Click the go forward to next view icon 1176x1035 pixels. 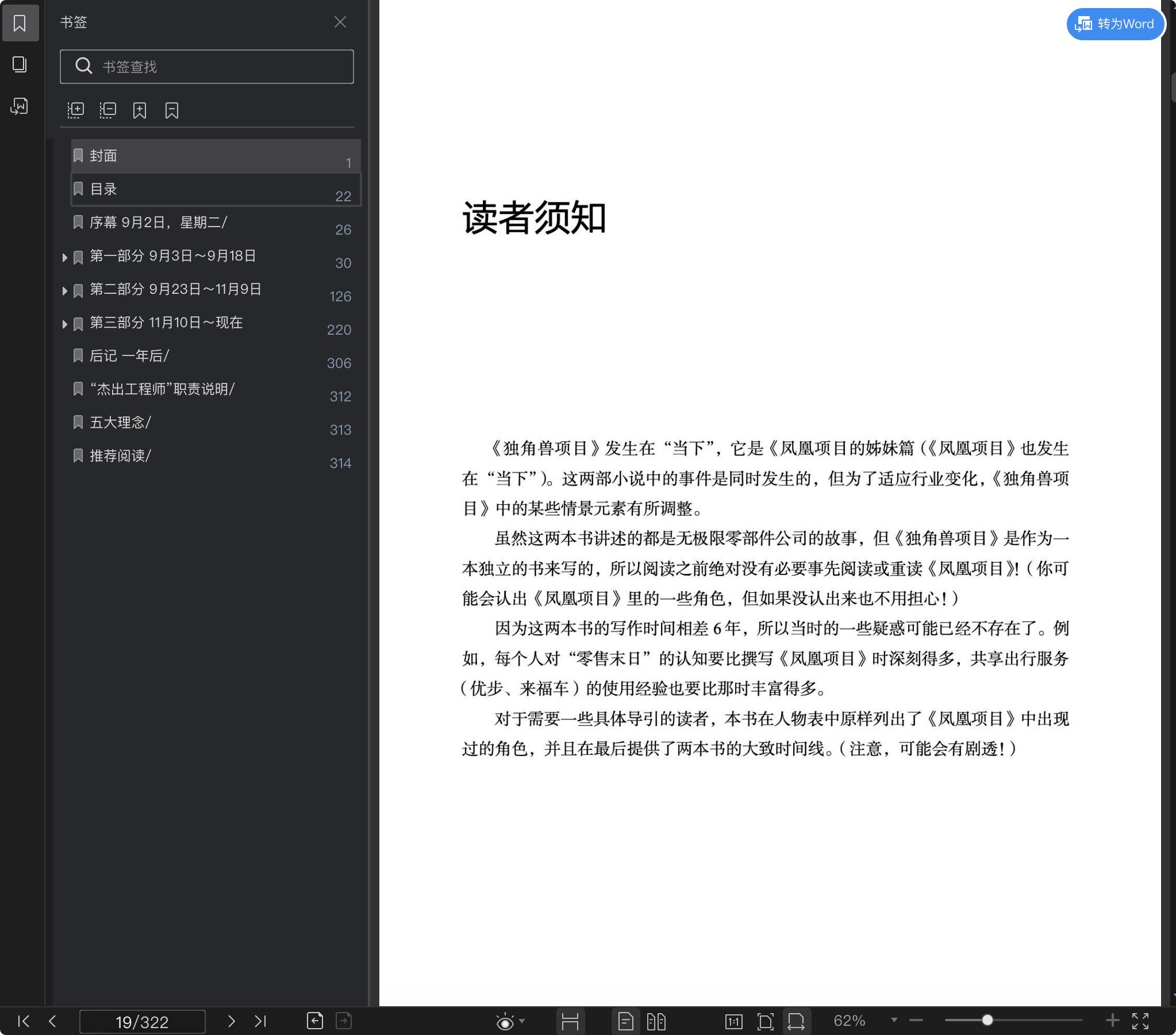tap(344, 1021)
